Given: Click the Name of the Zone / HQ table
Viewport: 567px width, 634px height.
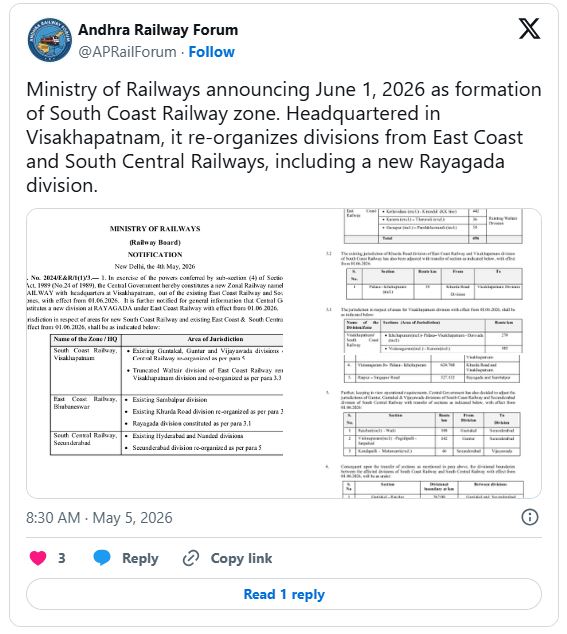Looking at the screenshot, I should pyautogui.click(x=167, y=395).
